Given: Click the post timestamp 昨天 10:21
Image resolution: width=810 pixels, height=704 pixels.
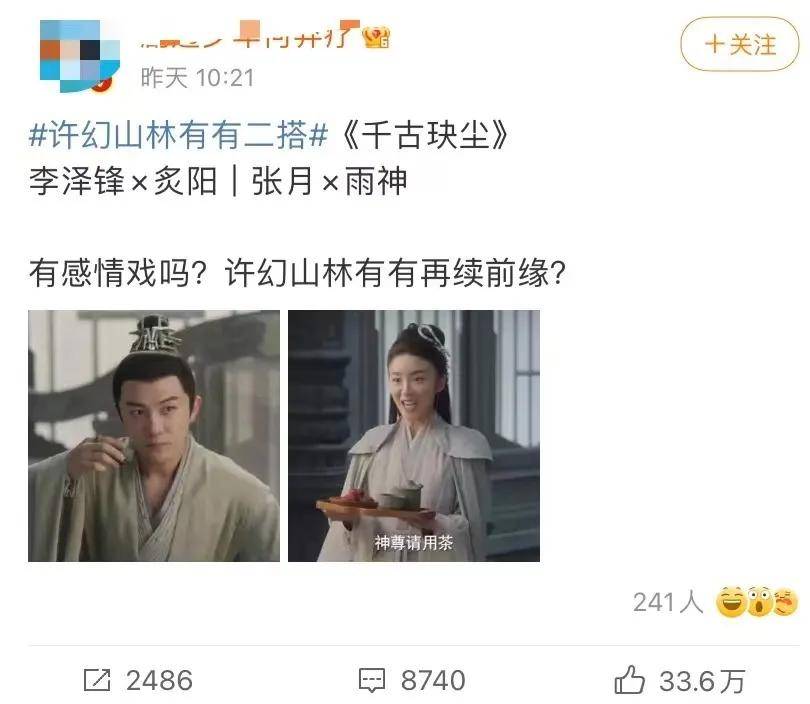Looking at the screenshot, I should click(x=198, y=78).
